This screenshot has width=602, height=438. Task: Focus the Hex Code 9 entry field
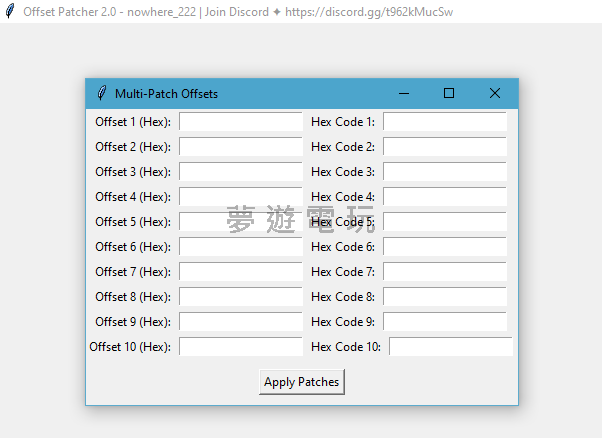(444, 322)
